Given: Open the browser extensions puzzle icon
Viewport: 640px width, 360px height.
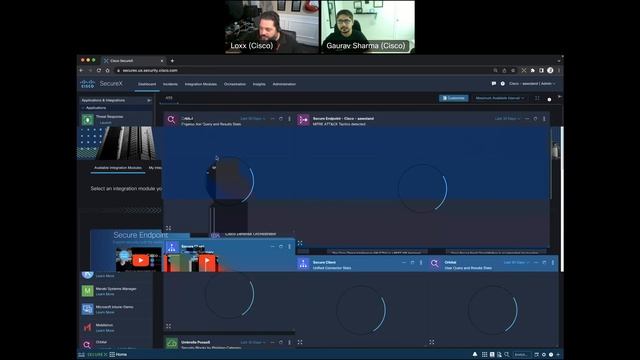Looking at the screenshot, I should point(533,70).
